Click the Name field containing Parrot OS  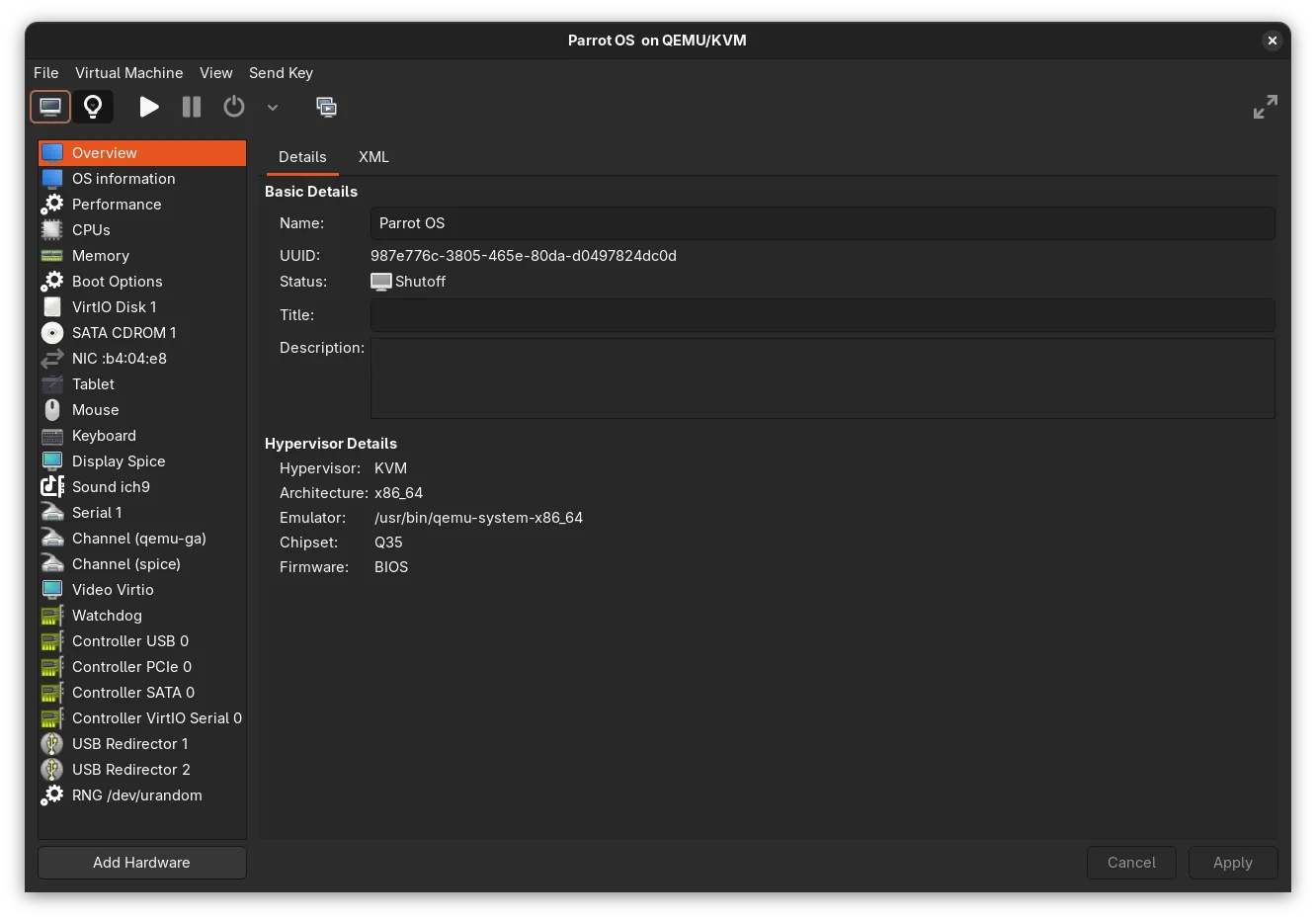tap(823, 223)
